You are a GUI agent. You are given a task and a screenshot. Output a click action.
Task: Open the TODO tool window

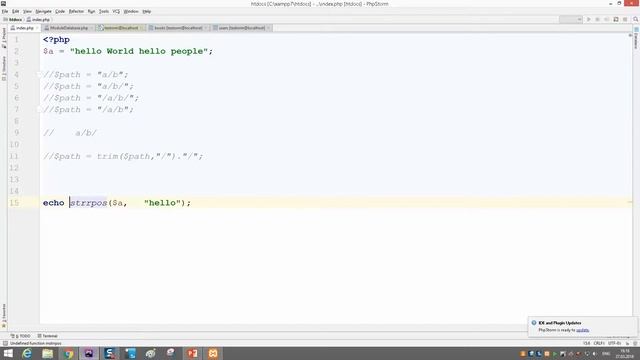click(x=20, y=336)
